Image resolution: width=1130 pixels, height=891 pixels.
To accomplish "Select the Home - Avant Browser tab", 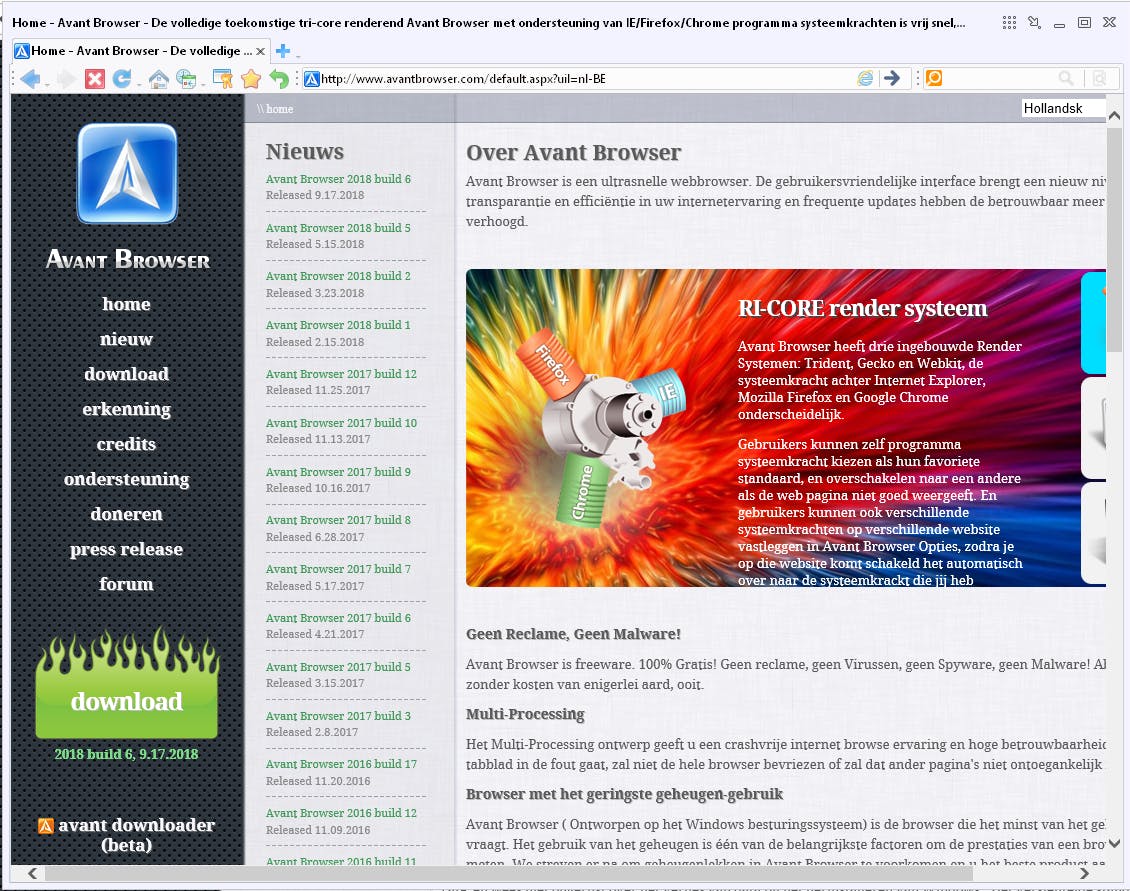I will point(140,50).
